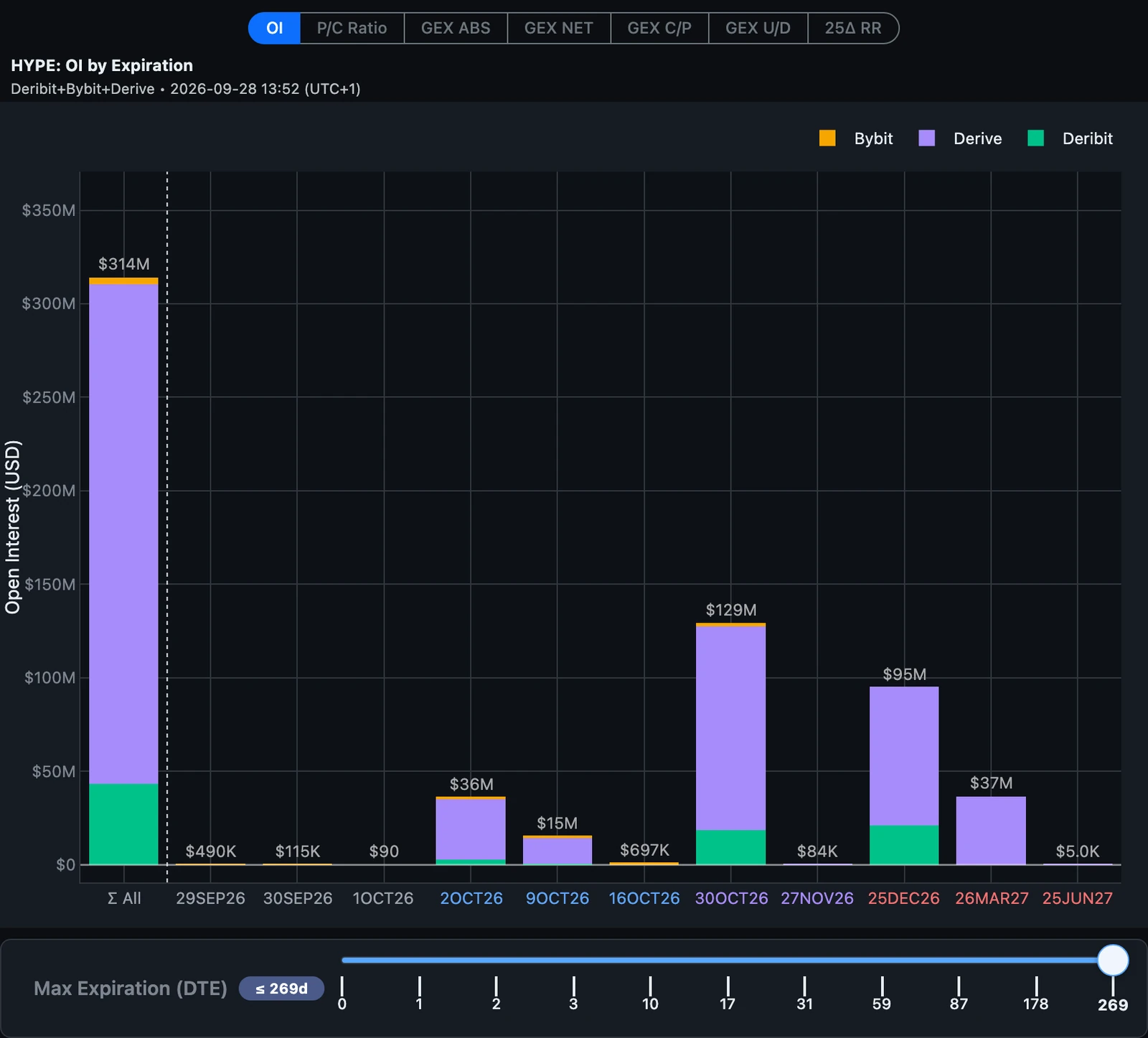
Task: Click the 2OCT26 $36M bar
Action: tap(471, 831)
